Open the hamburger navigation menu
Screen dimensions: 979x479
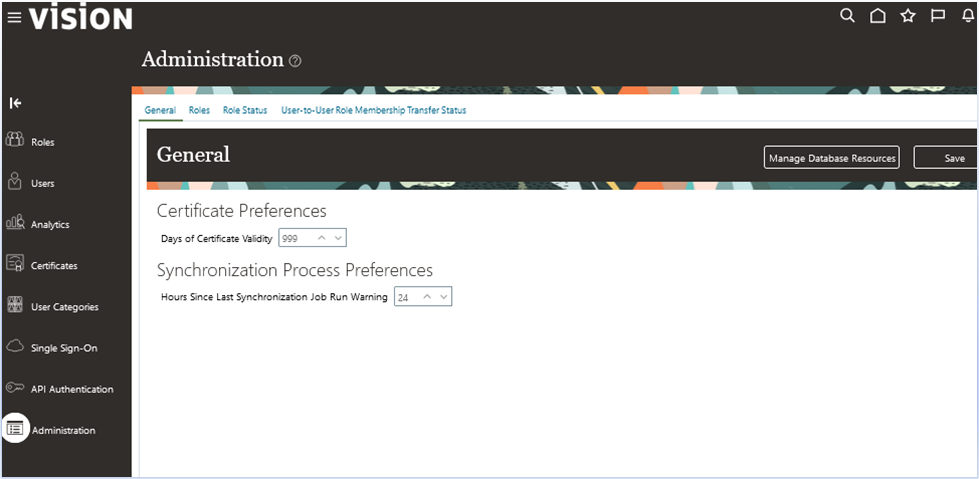[x=14, y=18]
